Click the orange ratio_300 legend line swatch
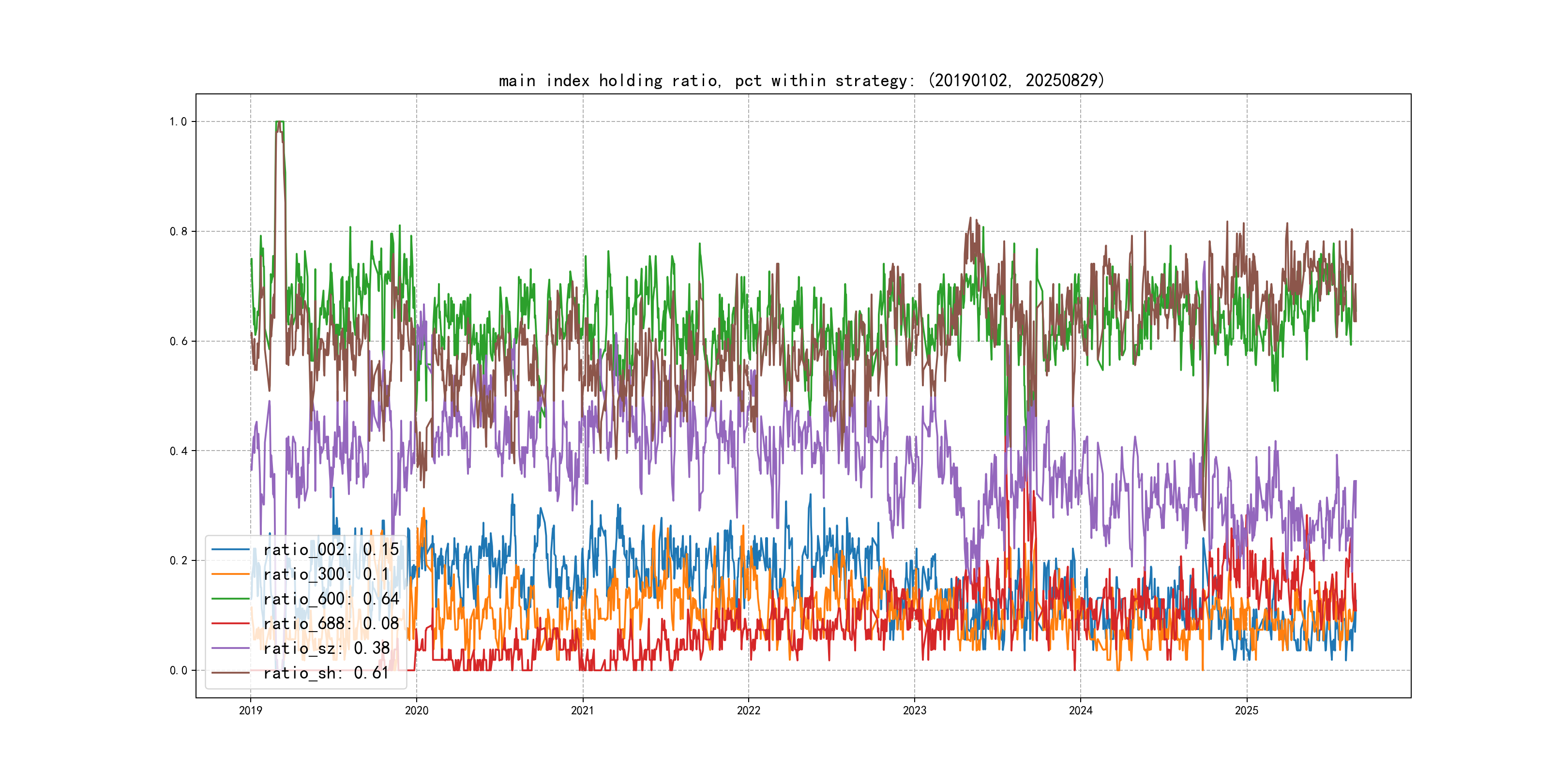This screenshot has height=784, width=1568. 231,574
